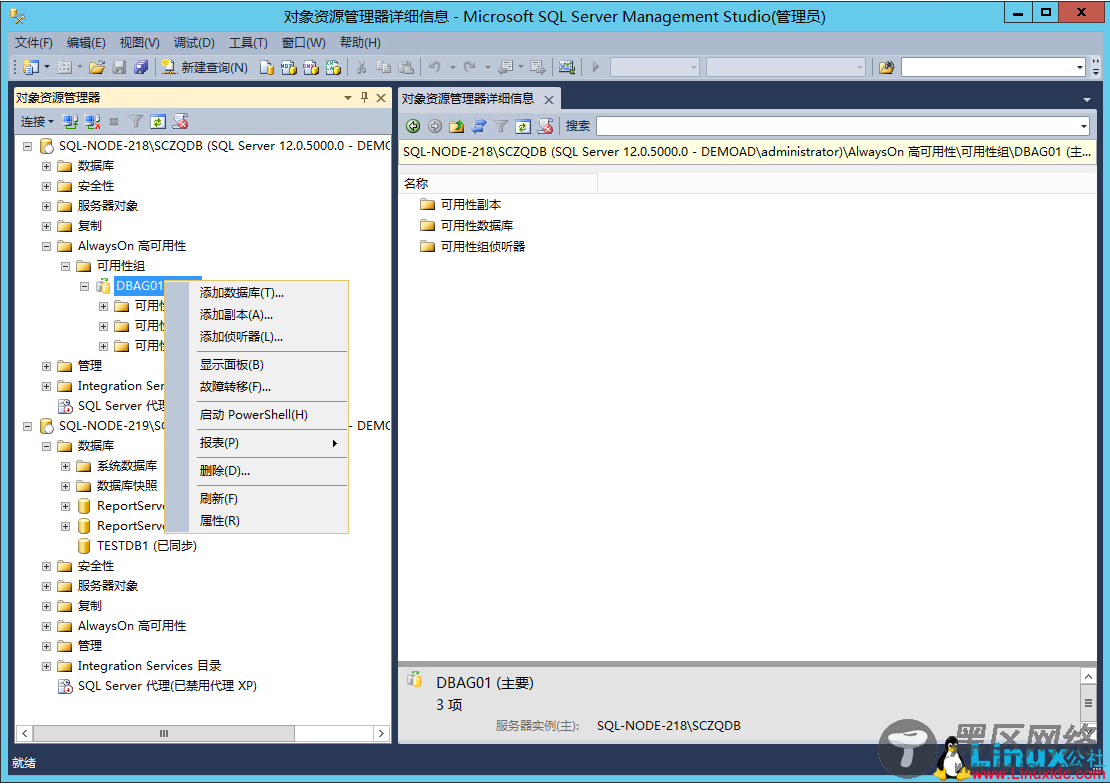Viewport: 1110px width, 784px height.
Task: Open the 连接 connect dropdown in Object Explorer
Action: coord(37,122)
